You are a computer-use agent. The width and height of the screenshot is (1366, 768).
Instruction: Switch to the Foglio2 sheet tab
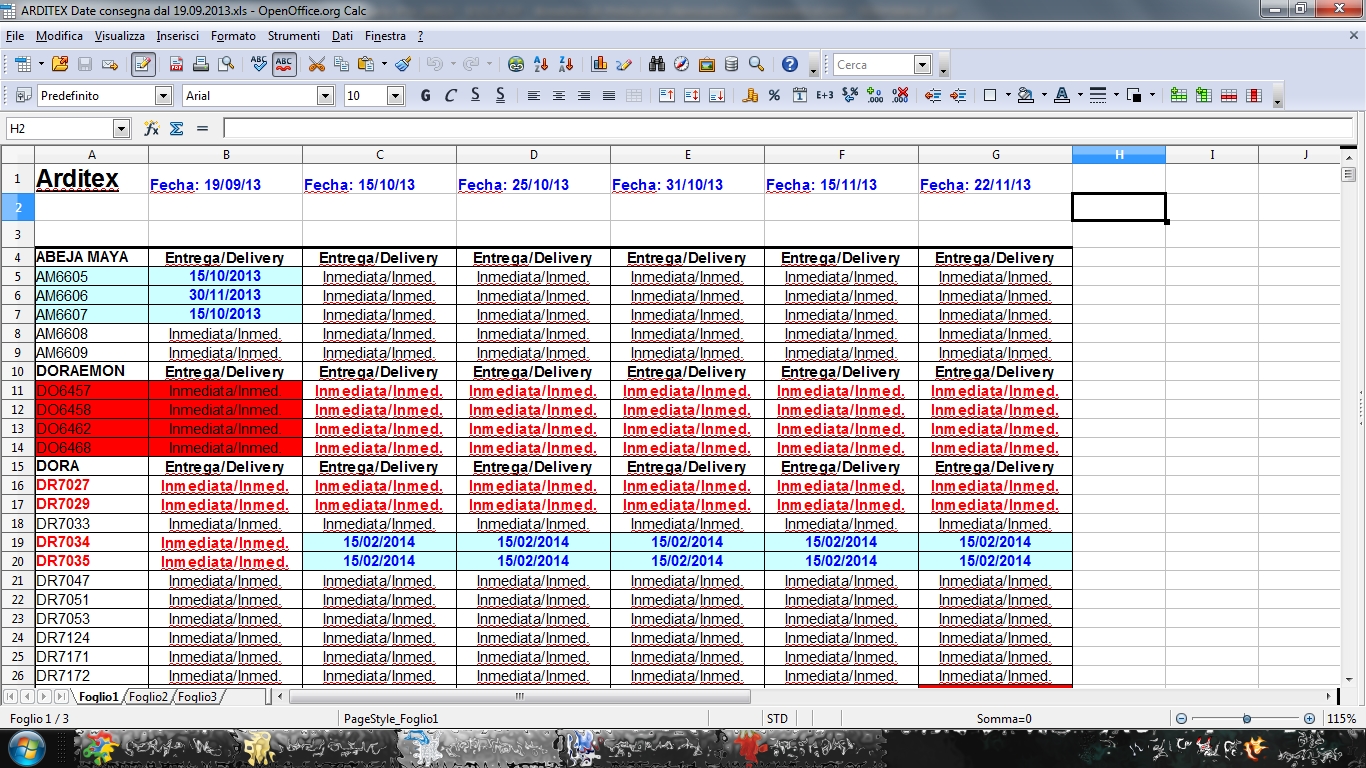pyautogui.click(x=148, y=697)
